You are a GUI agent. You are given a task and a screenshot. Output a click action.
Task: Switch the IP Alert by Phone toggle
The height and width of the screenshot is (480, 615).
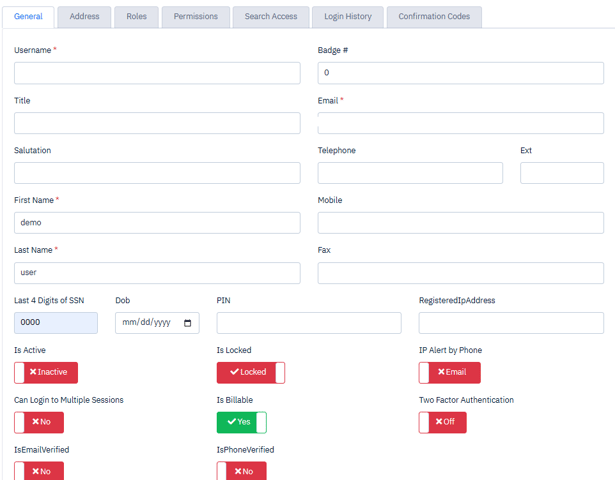coord(449,372)
